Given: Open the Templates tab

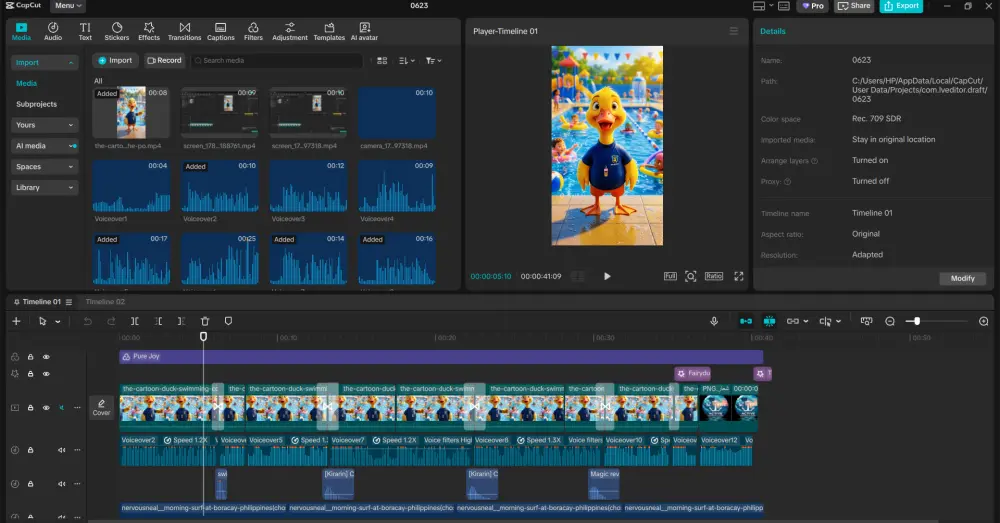Looking at the screenshot, I should coord(329,31).
